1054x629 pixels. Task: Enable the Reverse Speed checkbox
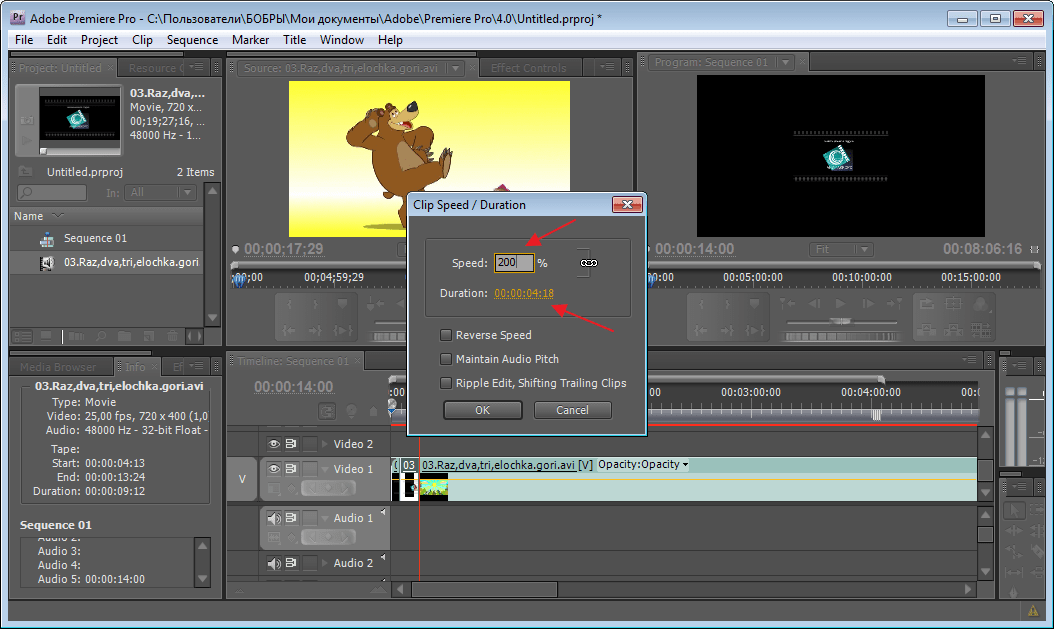pyautogui.click(x=446, y=335)
